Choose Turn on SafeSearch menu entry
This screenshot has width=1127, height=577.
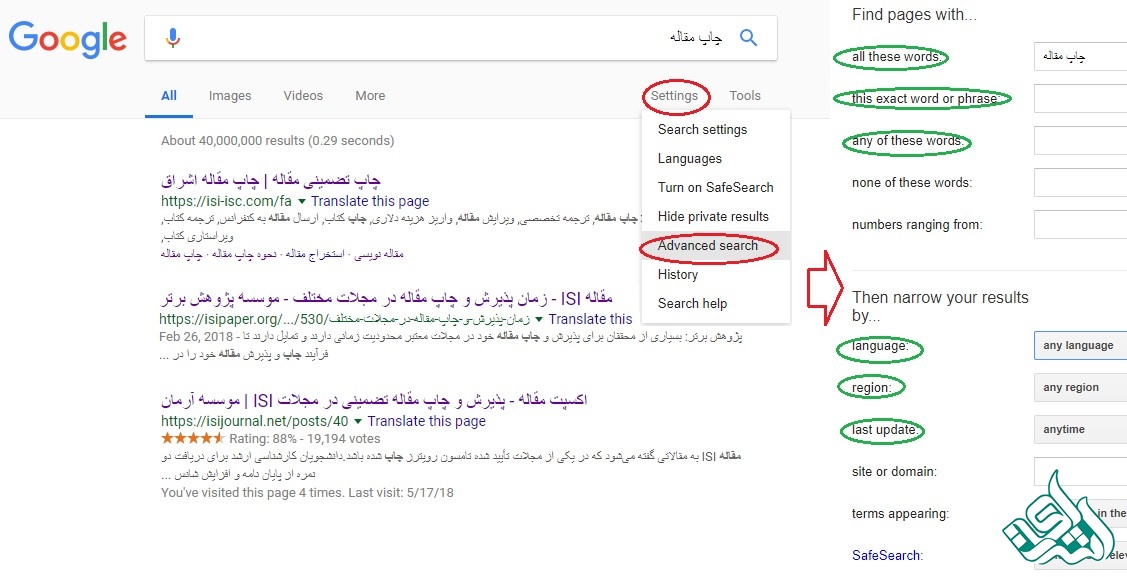pyautogui.click(x=715, y=187)
